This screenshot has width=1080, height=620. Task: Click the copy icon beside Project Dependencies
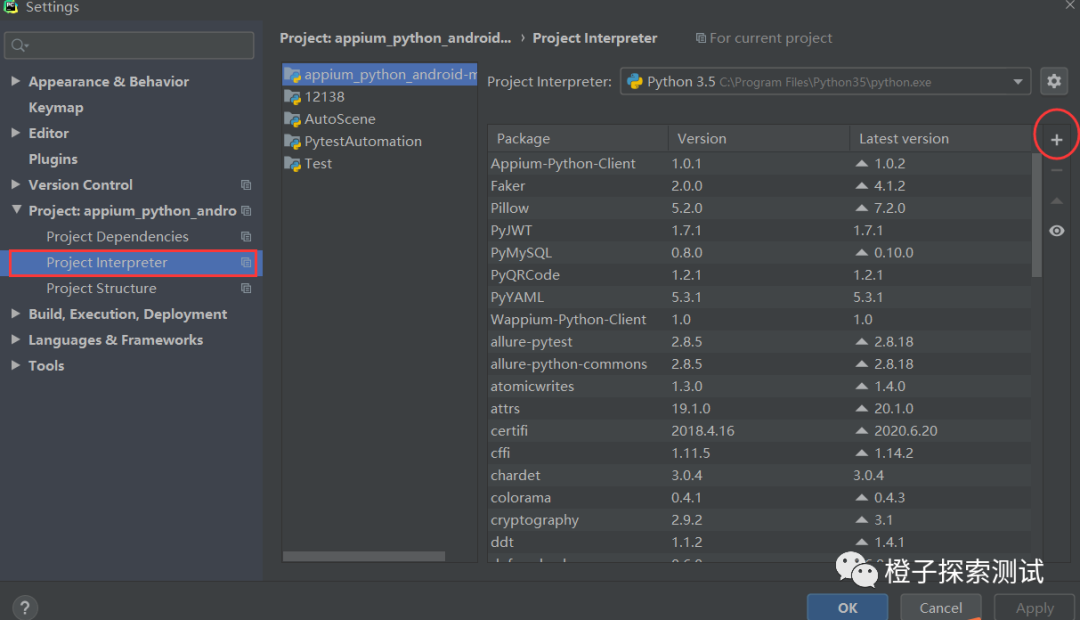(x=246, y=236)
